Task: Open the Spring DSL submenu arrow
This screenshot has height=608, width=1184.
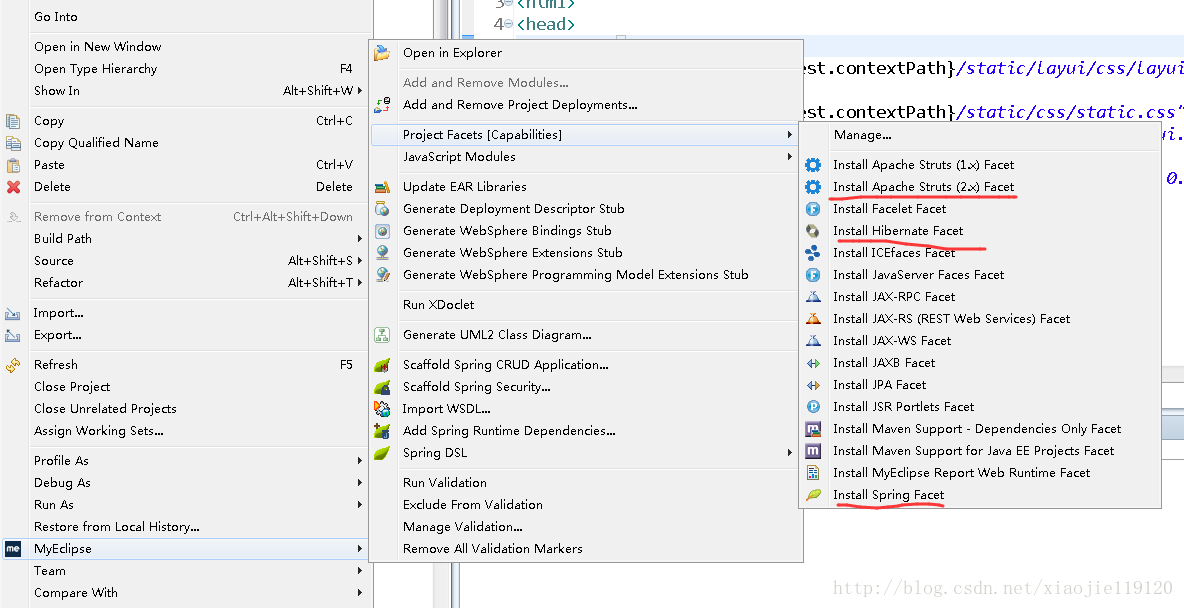Action: coord(790,452)
